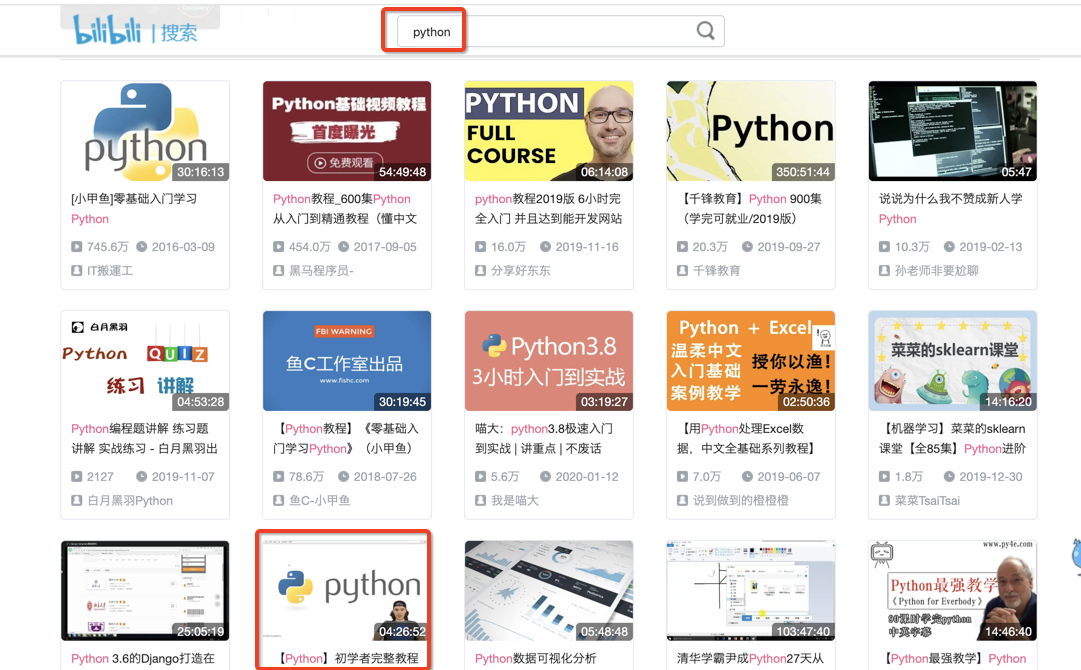Open the Python3.8 3小时入门到实战 thumbnail

tap(549, 361)
